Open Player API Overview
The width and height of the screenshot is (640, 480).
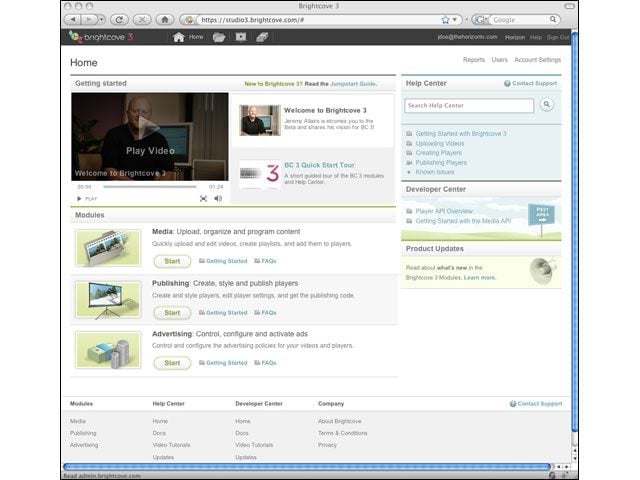(x=444, y=211)
